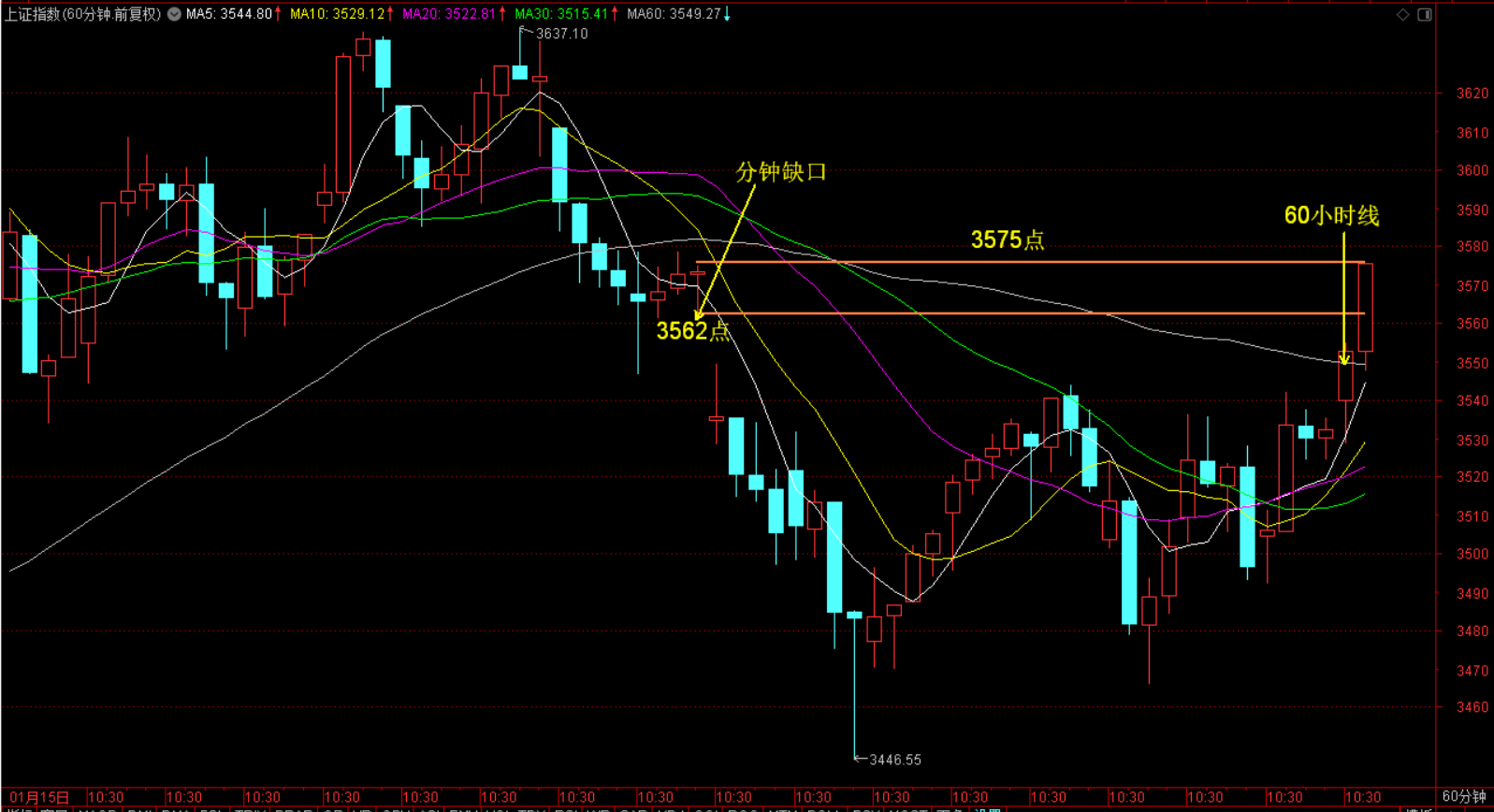1494x812 pixels.
Task: Click the 3540 price axis label
Action: click(x=1472, y=400)
